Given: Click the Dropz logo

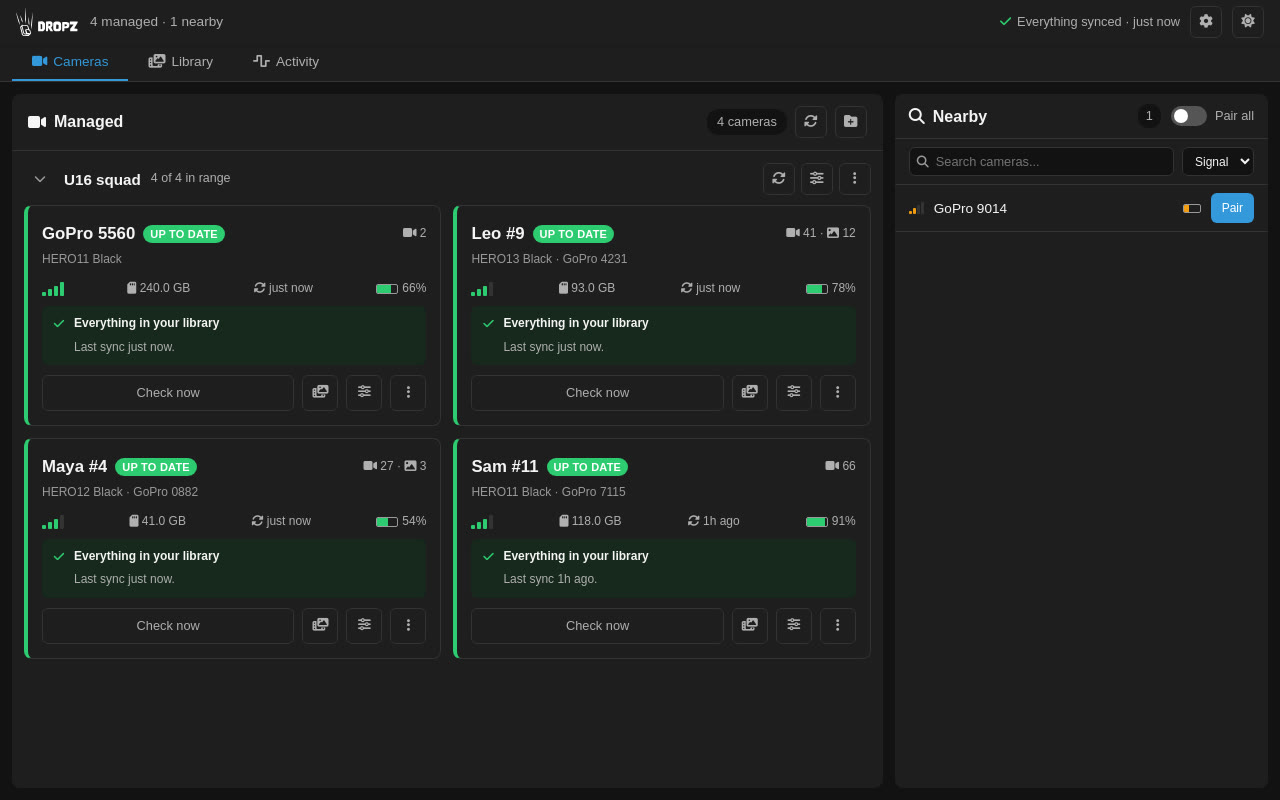Looking at the screenshot, I should pyautogui.click(x=47, y=22).
